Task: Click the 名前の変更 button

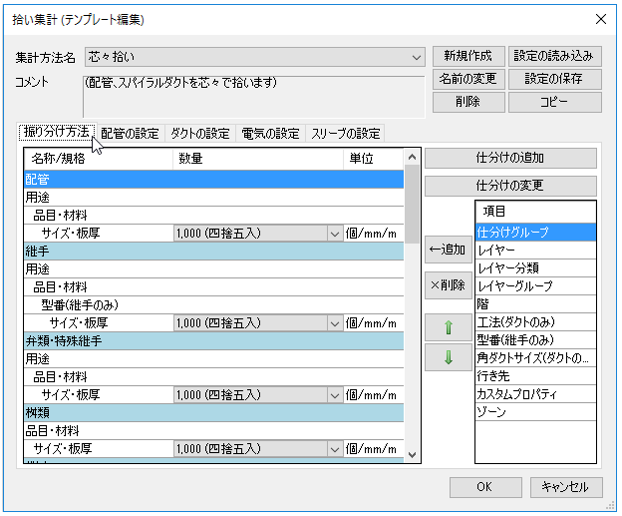Action: coord(468,79)
